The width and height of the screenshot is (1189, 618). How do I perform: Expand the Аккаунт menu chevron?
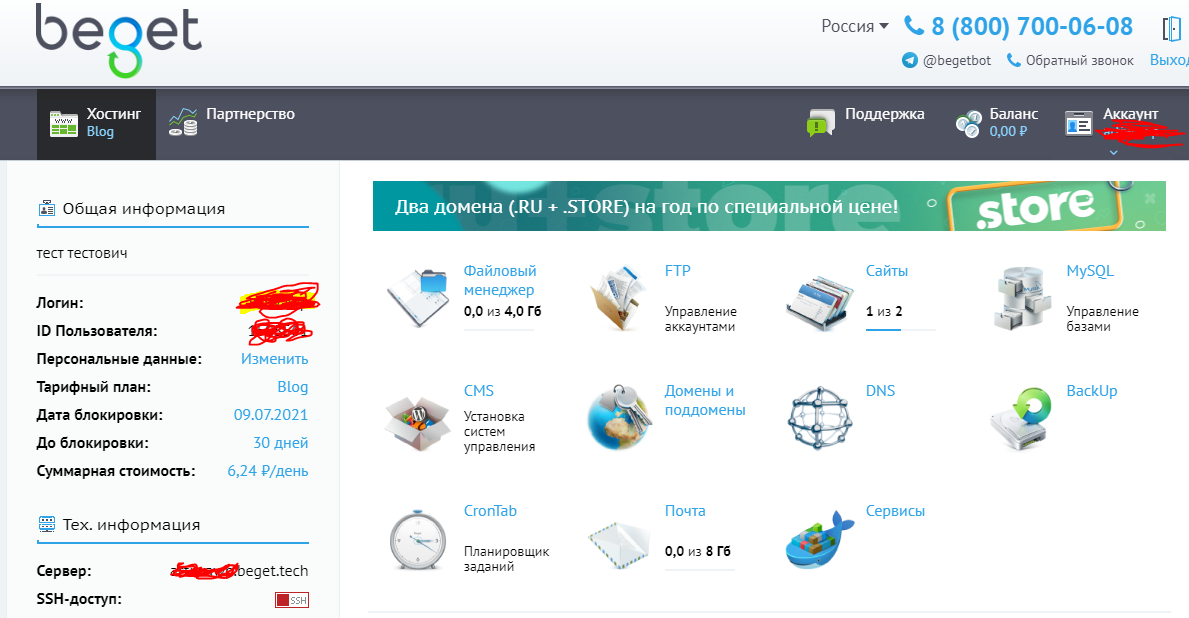(x=1113, y=152)
